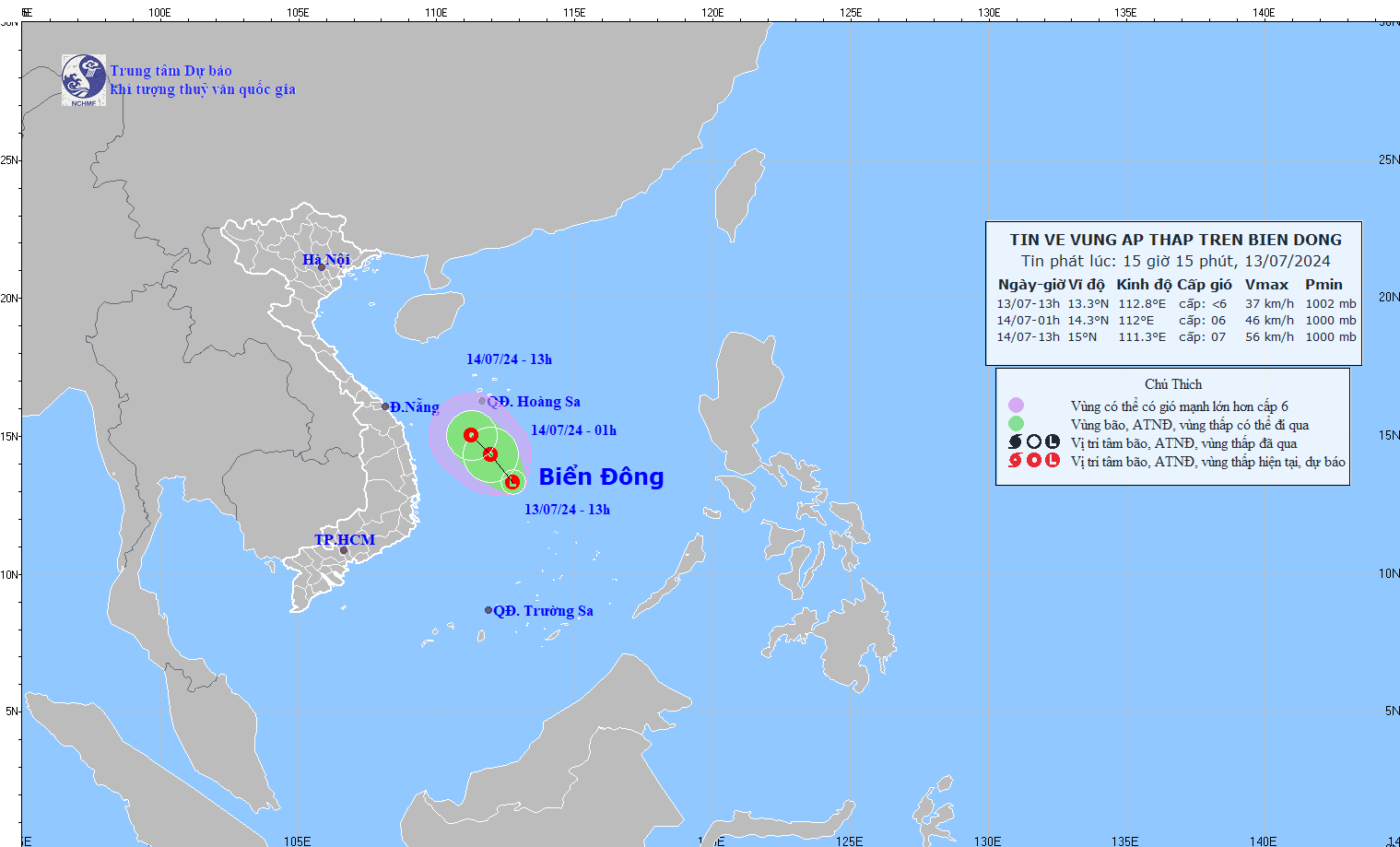
Task: Click the red typhoon symbol in the legend
Action: tap(1016, 461)
